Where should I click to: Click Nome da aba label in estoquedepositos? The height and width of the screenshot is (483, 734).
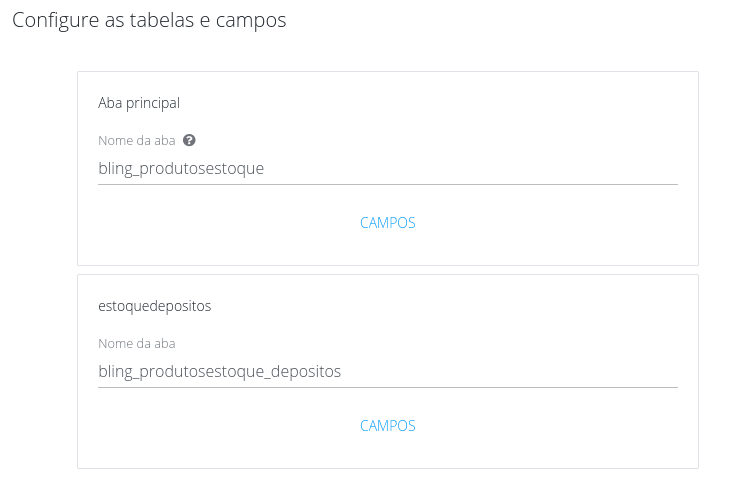137,344
